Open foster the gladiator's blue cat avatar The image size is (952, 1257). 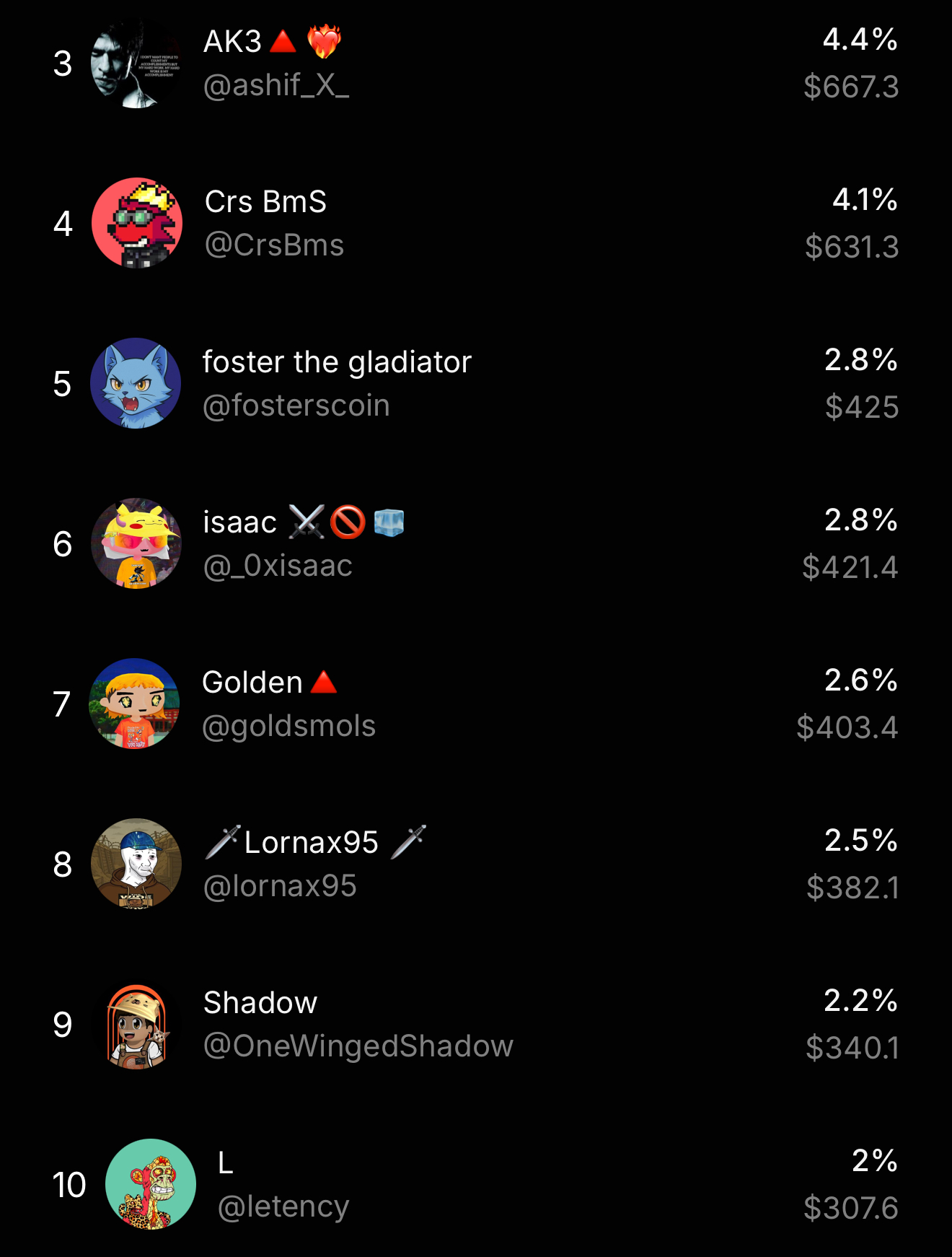click(136, 383)
